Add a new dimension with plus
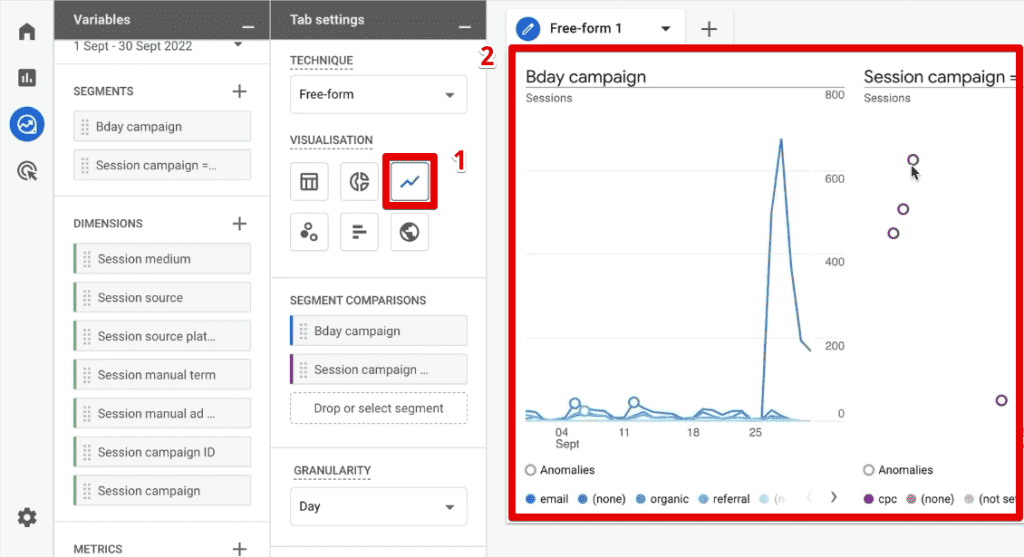1024x557 pixels. [239, 224]
